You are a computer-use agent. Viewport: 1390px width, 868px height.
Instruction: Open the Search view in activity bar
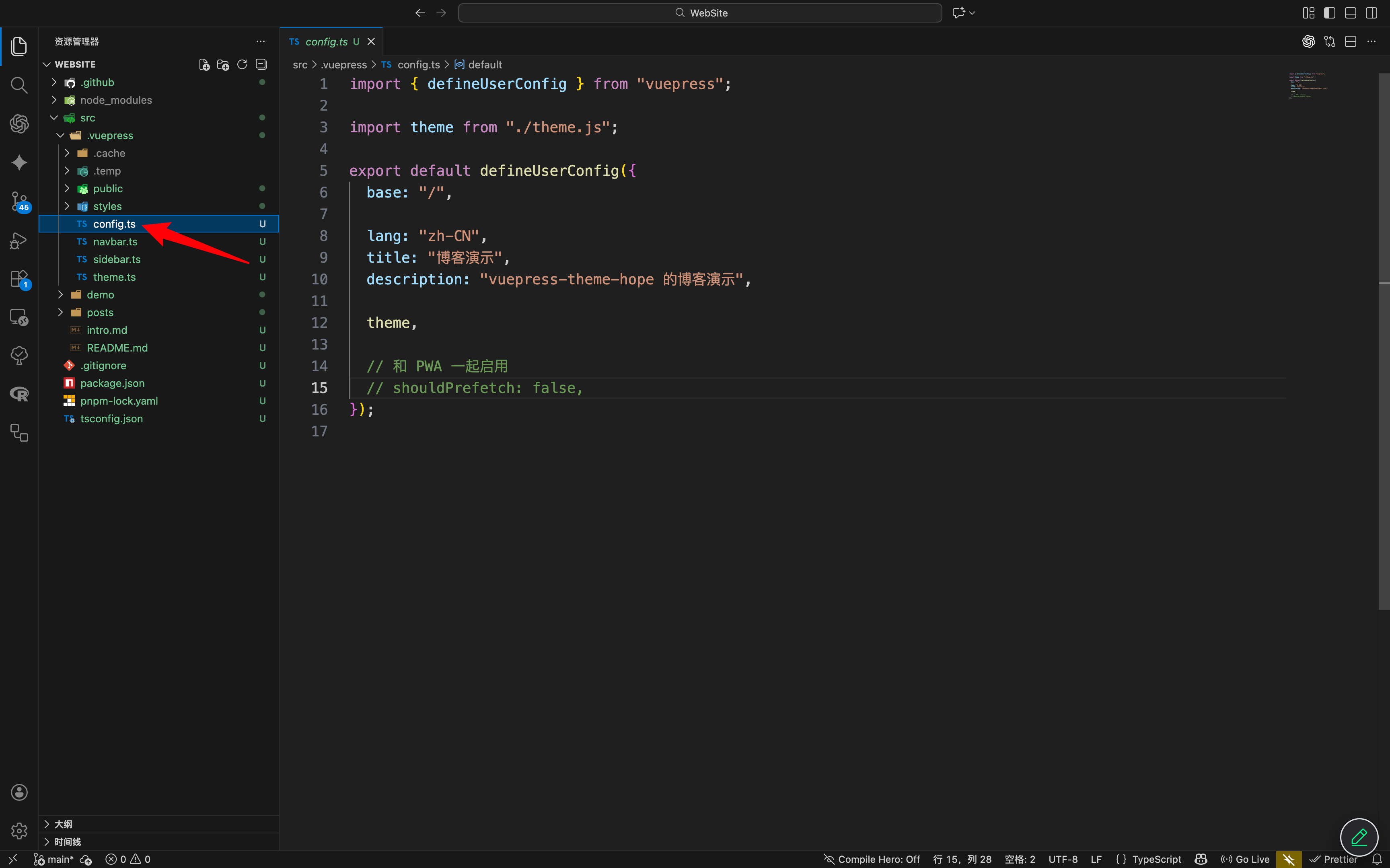tap(19, 85)
